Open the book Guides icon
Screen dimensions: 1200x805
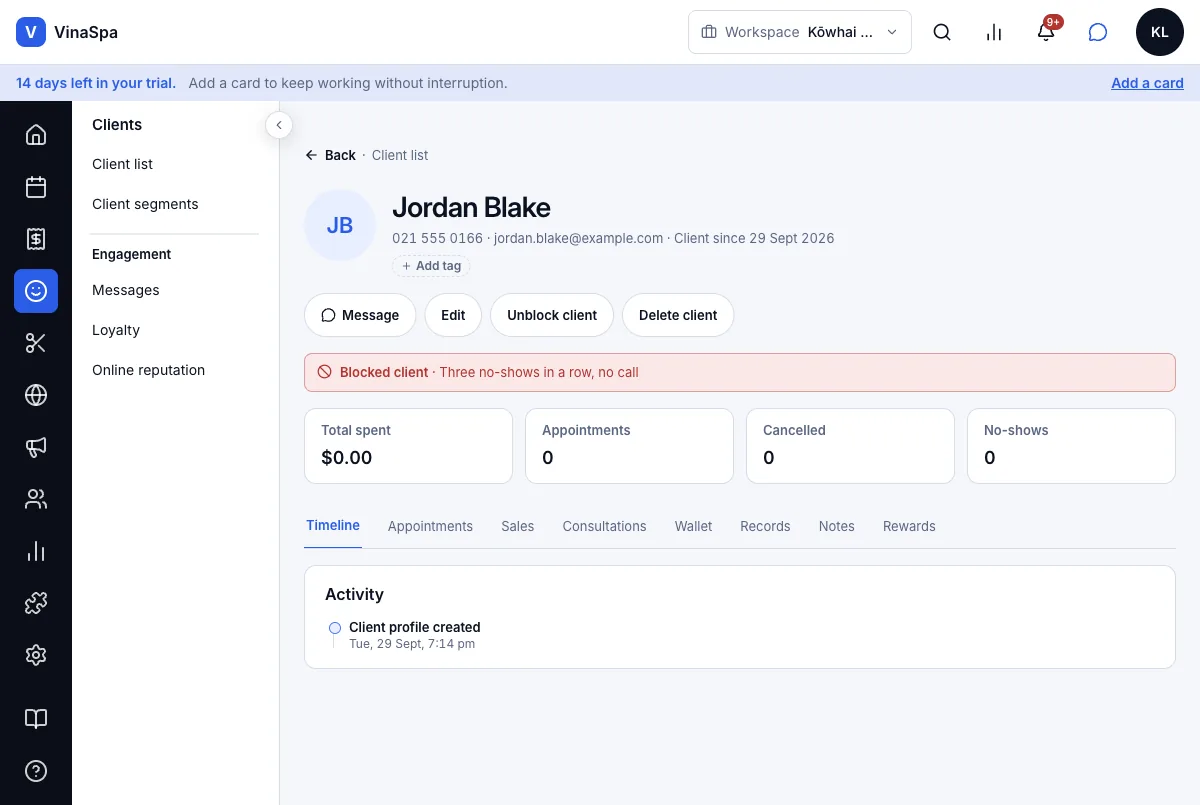(x=36, y=719)
